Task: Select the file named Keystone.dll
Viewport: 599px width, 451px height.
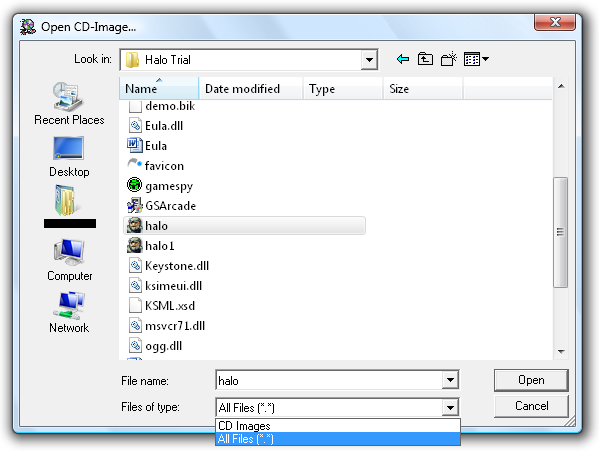Action: tap(177, 266)
